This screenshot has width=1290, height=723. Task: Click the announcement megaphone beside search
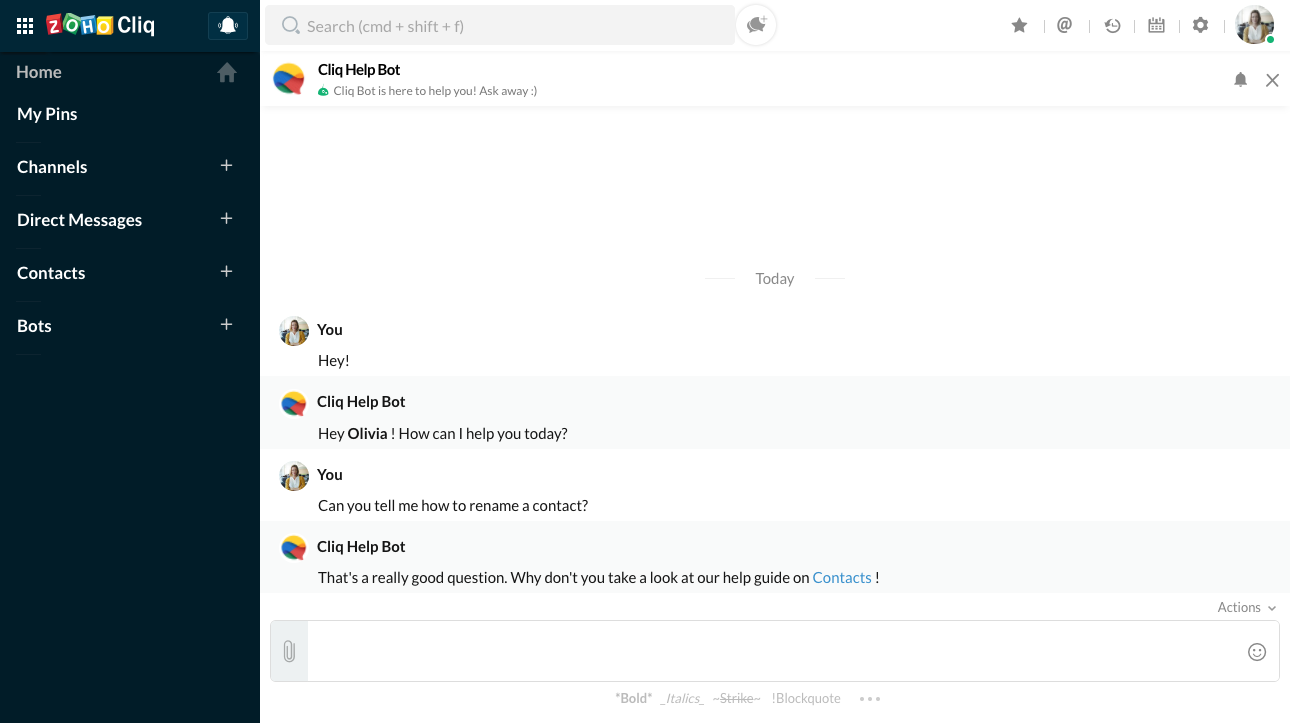pos(755,25)
